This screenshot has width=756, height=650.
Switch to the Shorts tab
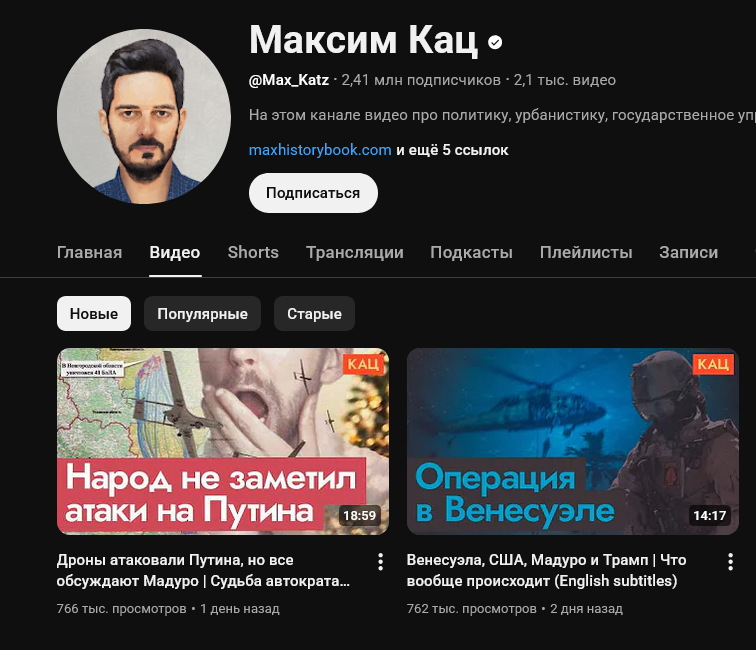tap(253, 252)
